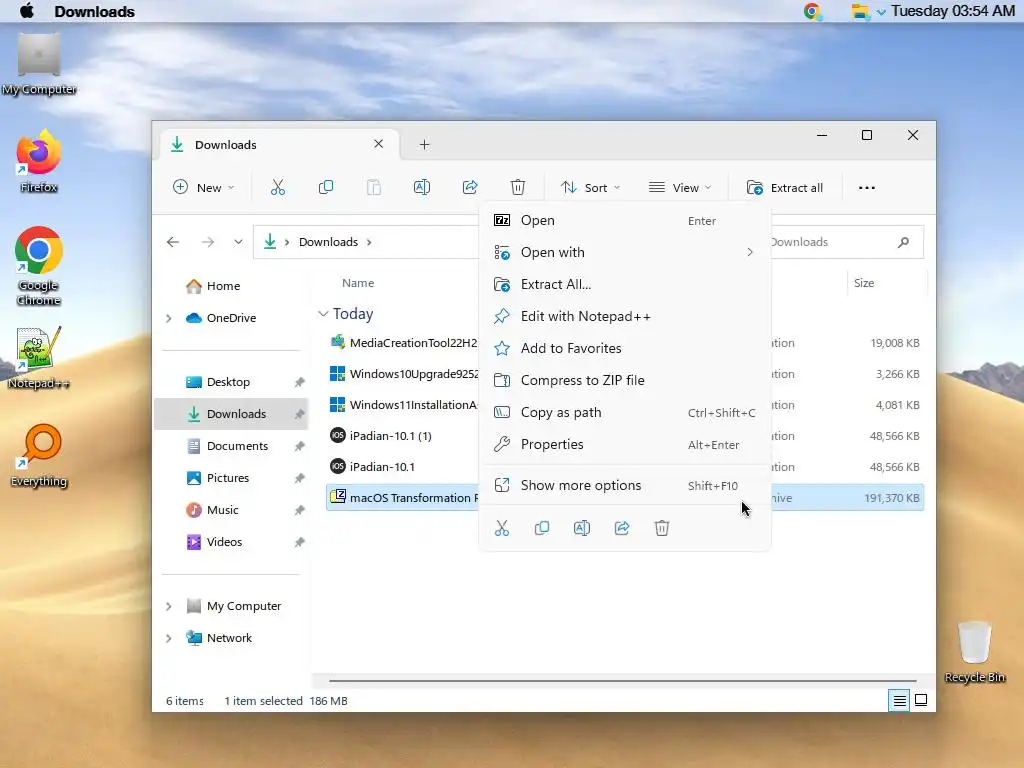Click the Rename icon in the context menu

point(582,528)
